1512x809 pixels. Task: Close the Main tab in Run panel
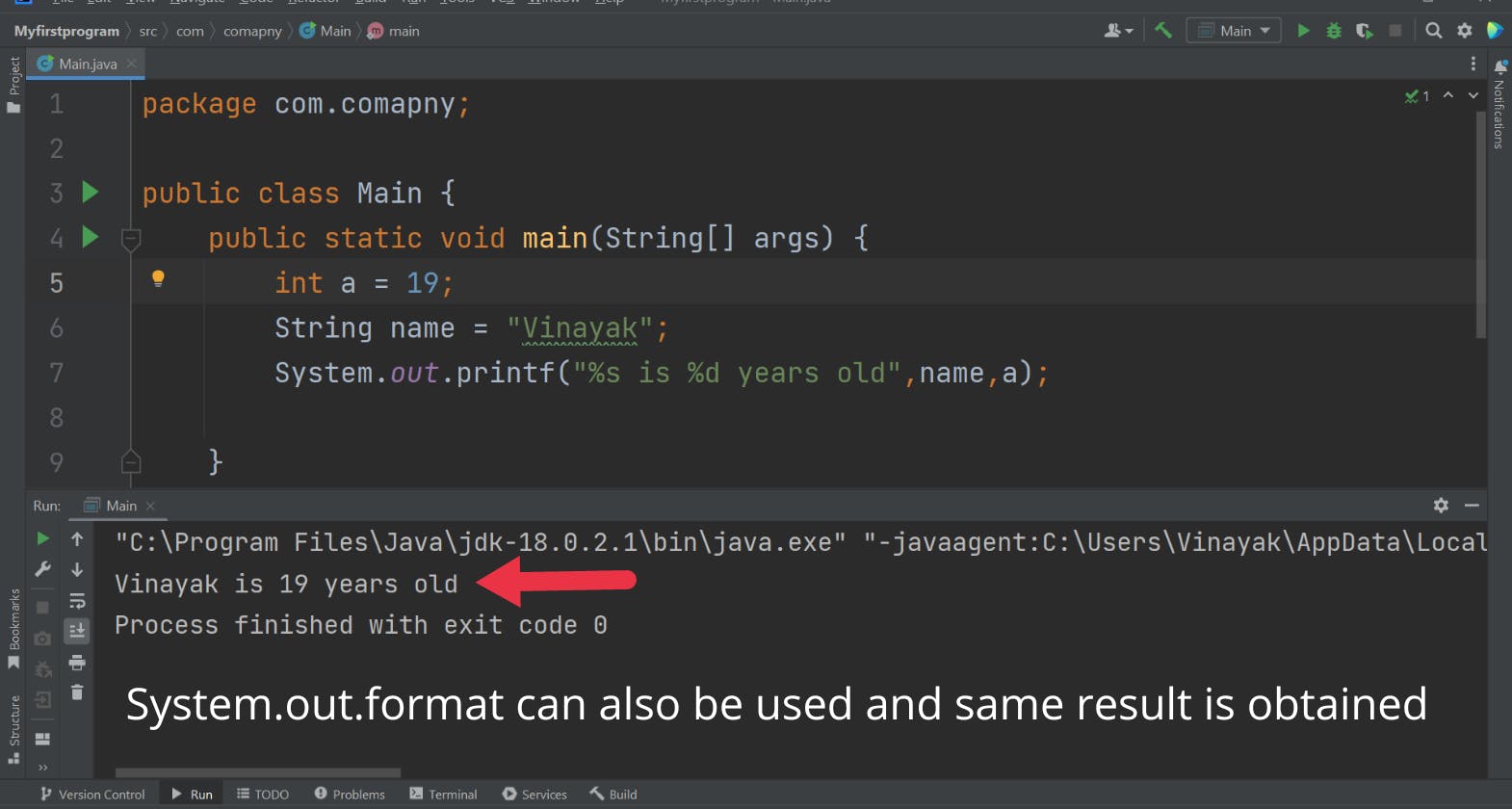(x=150, y=506)
